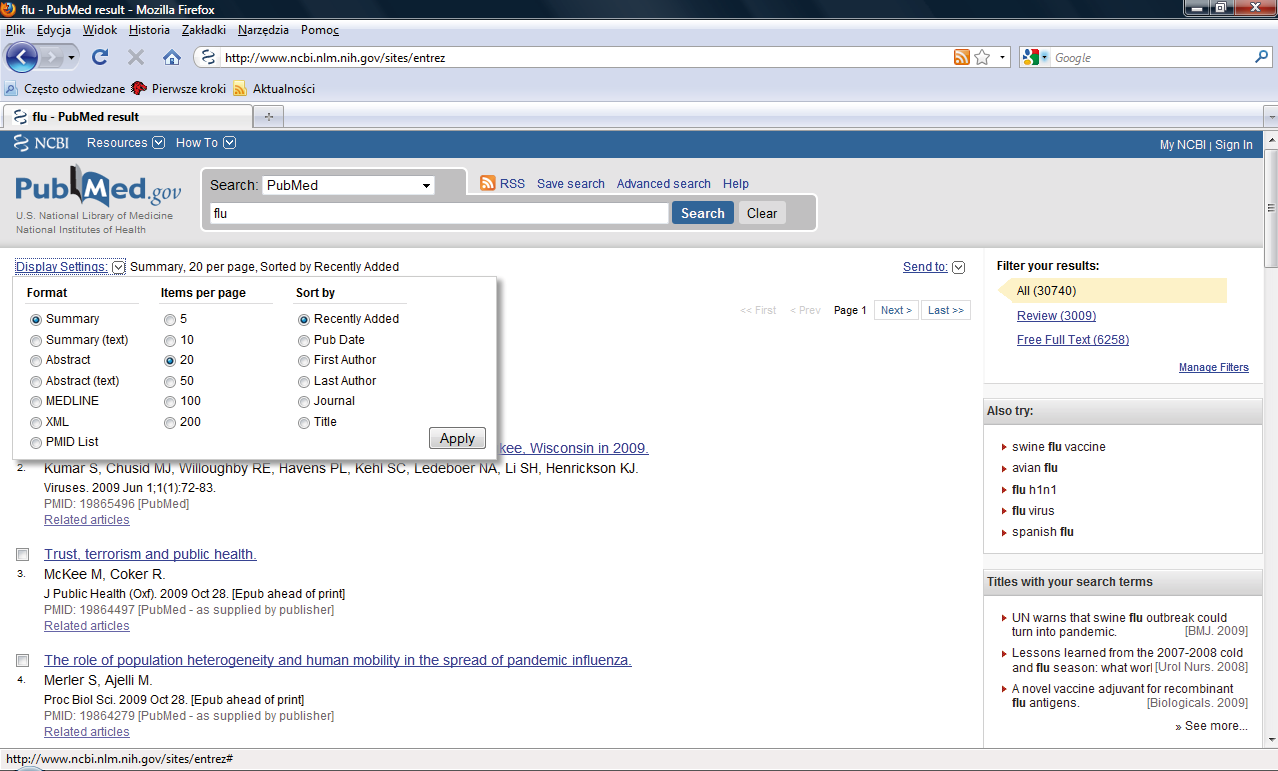Set items per page to 200
The width and height of the screenshot is (1278, 771).
click(170, 422)
